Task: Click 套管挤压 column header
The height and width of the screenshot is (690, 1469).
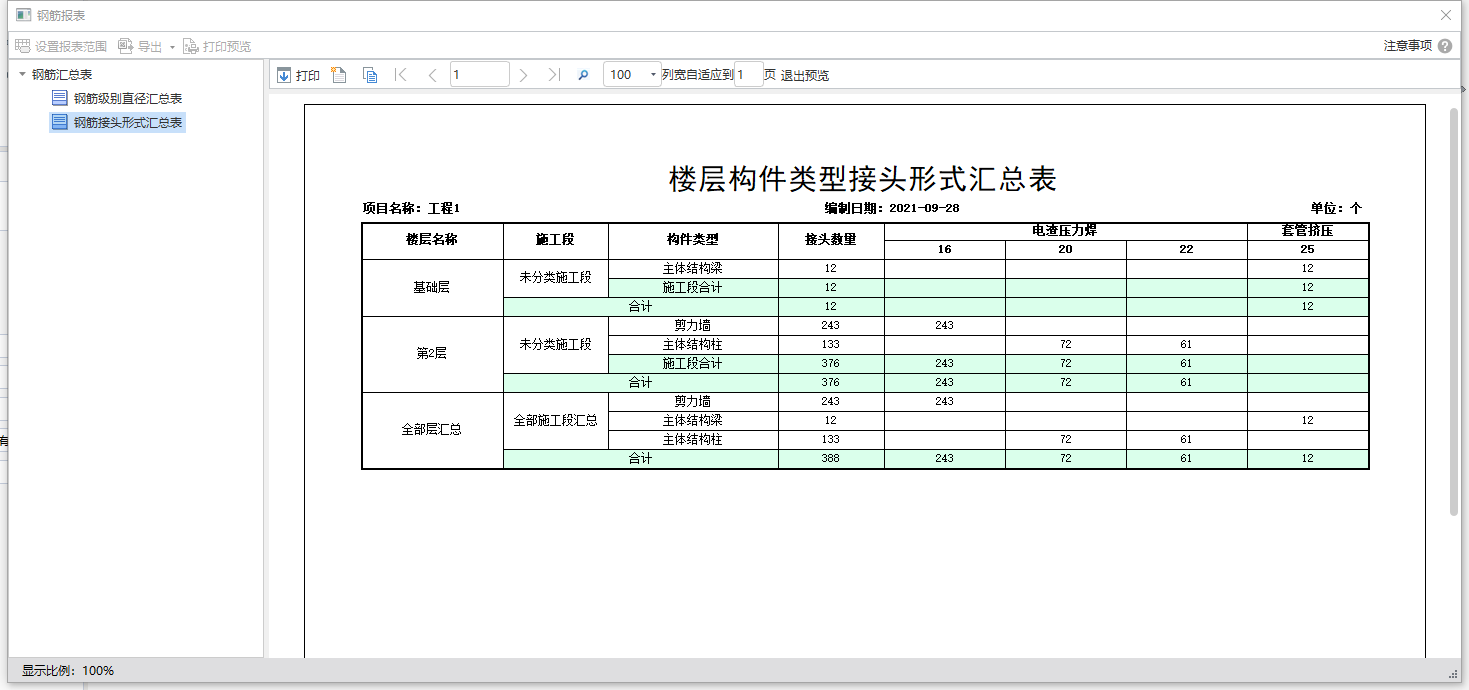Action: pos(1307,231)
